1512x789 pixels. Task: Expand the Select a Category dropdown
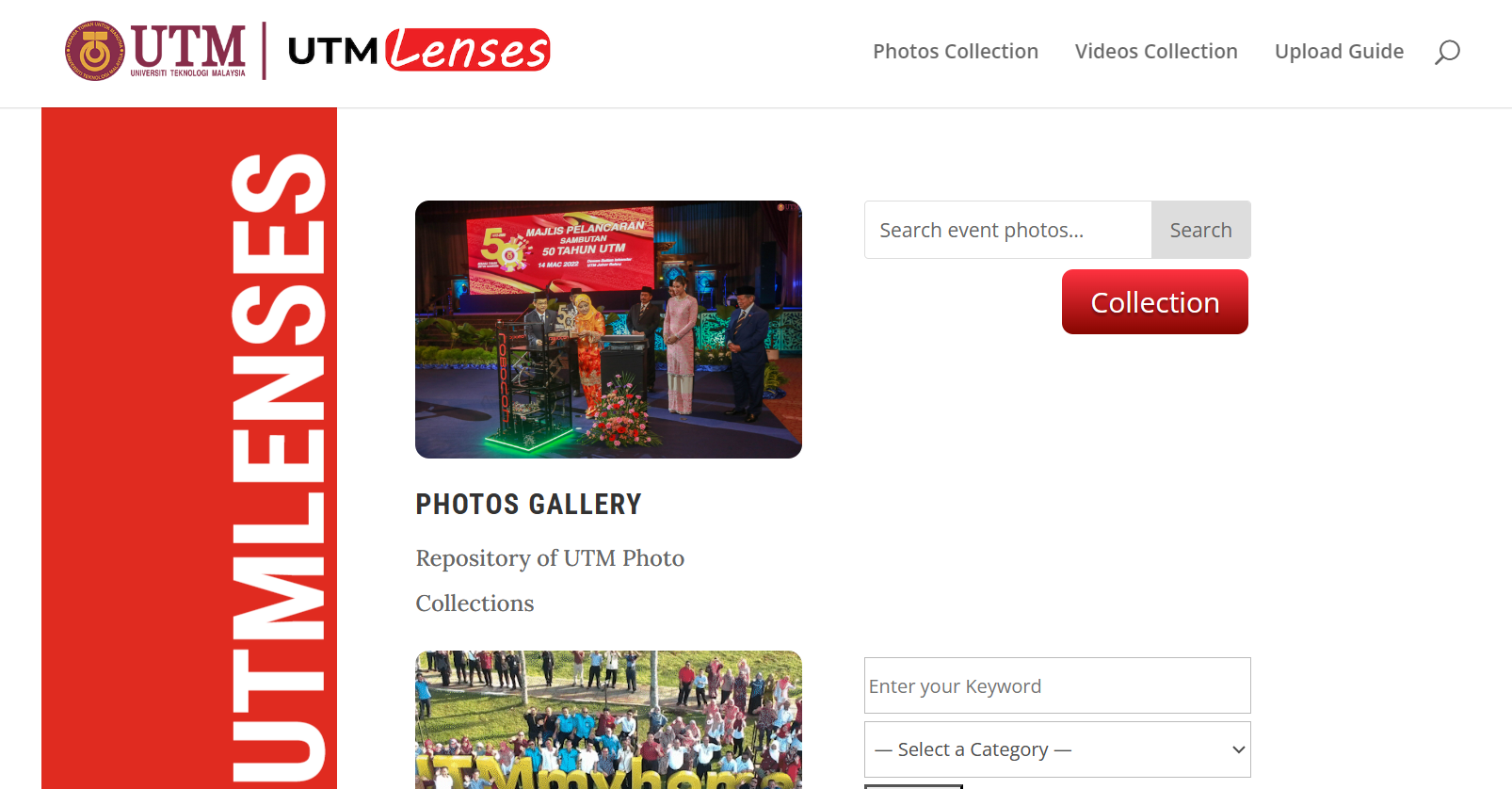tap(1057, 749)
